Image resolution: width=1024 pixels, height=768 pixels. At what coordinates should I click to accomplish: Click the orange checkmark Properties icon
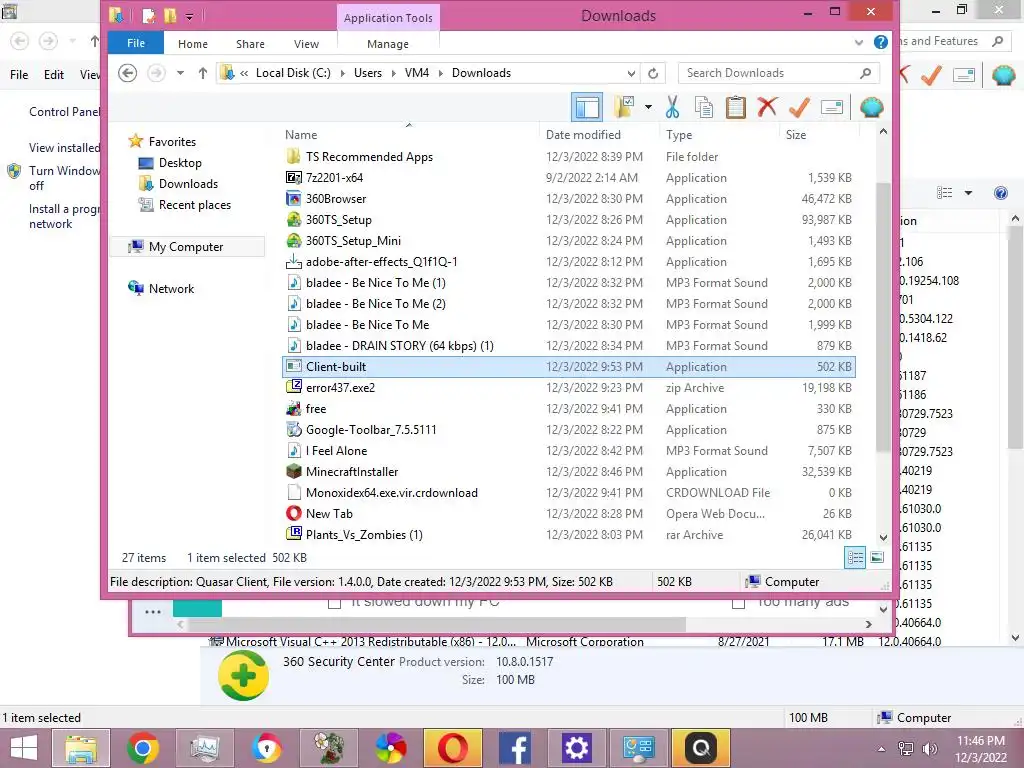(x=799, y=107)
